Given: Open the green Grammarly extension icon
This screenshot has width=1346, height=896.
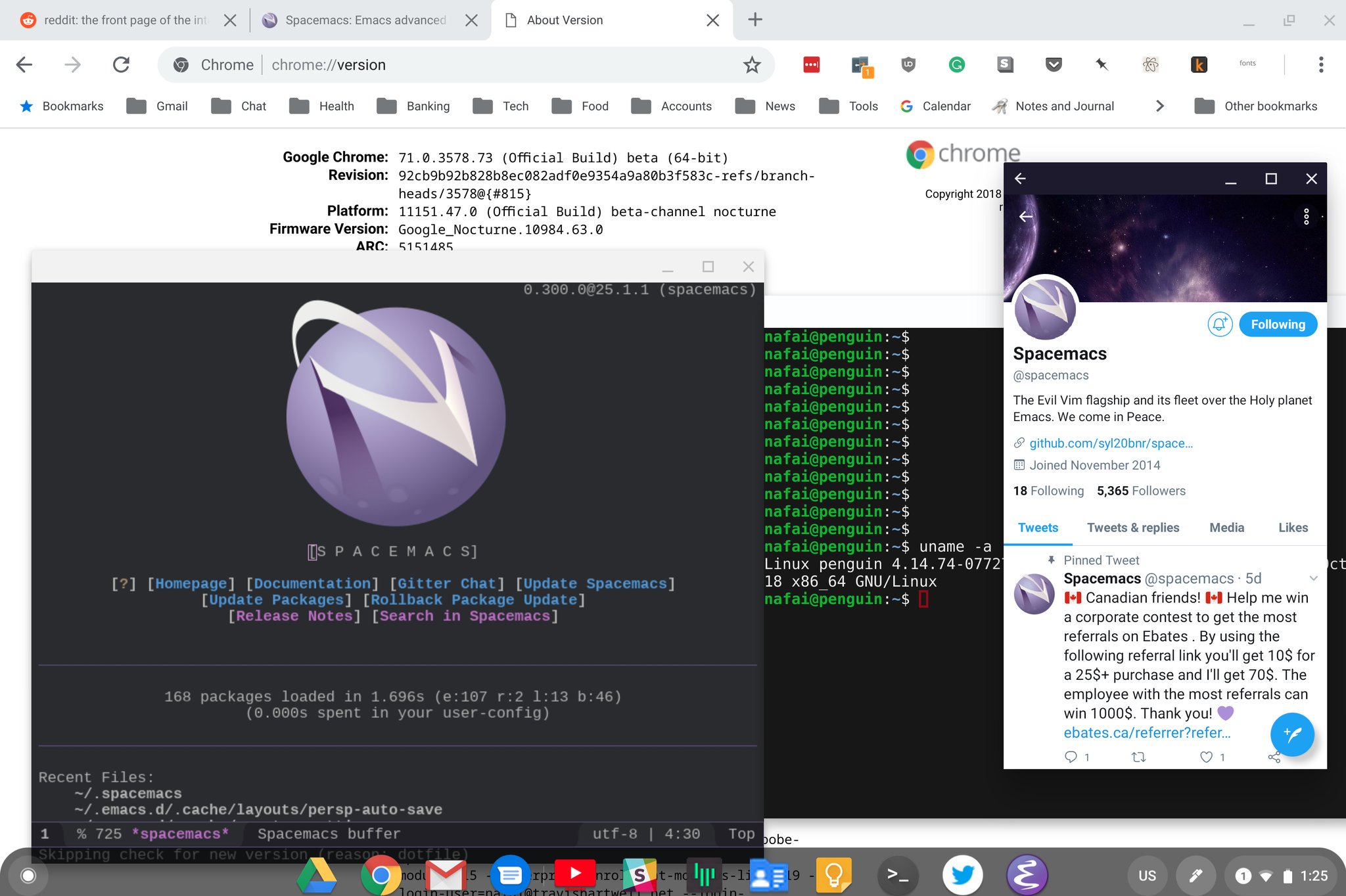Looking at the screenshot, I should (957, 64).
